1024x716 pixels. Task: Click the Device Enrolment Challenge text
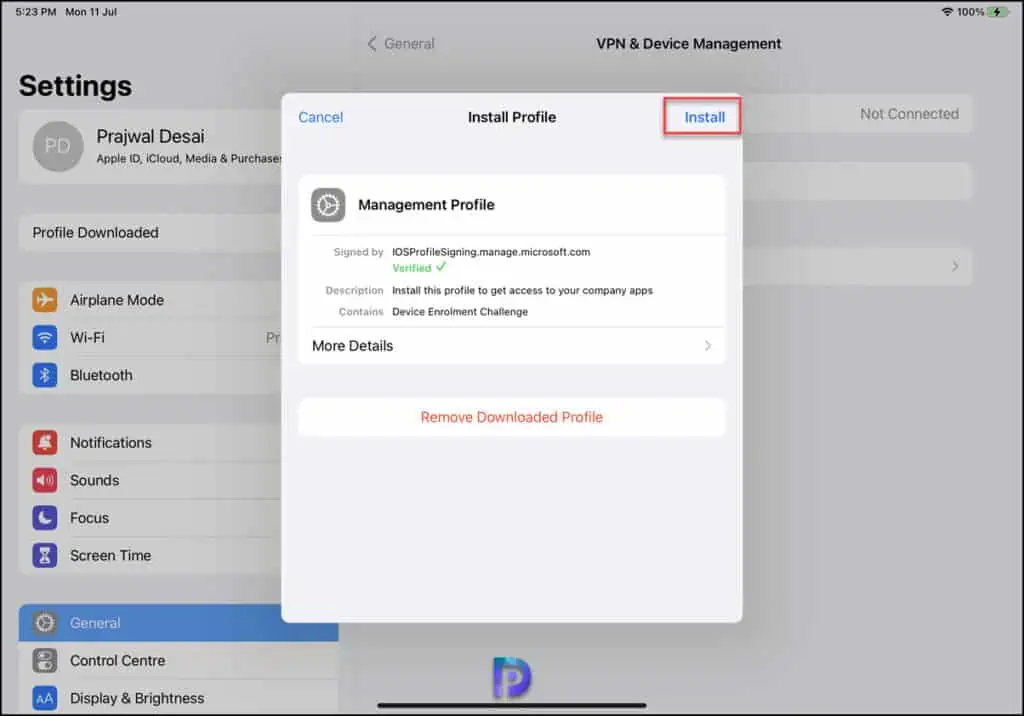[x=460, y=312]
